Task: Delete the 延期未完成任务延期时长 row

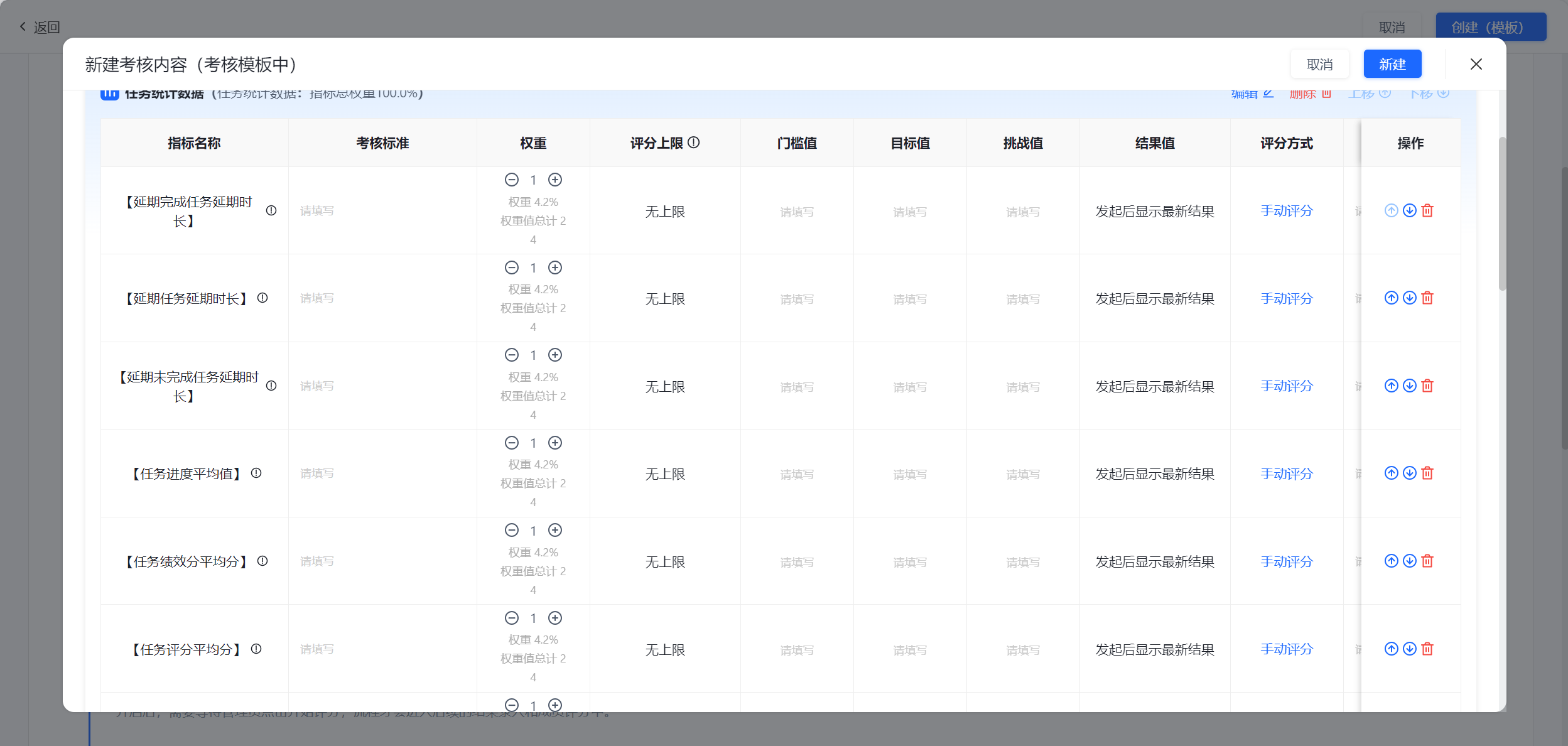Action: [1427, 386]
